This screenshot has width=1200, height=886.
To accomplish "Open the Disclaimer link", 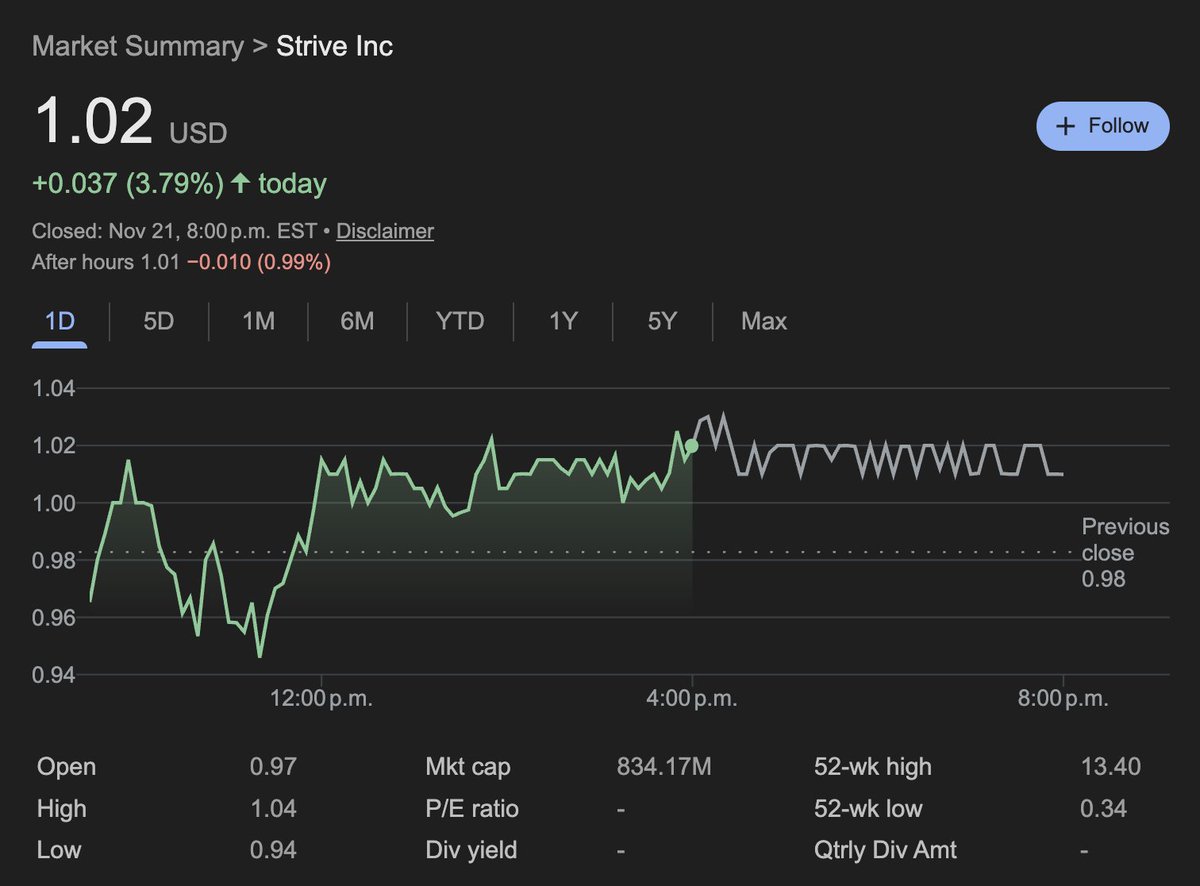I will click(385, 231).
